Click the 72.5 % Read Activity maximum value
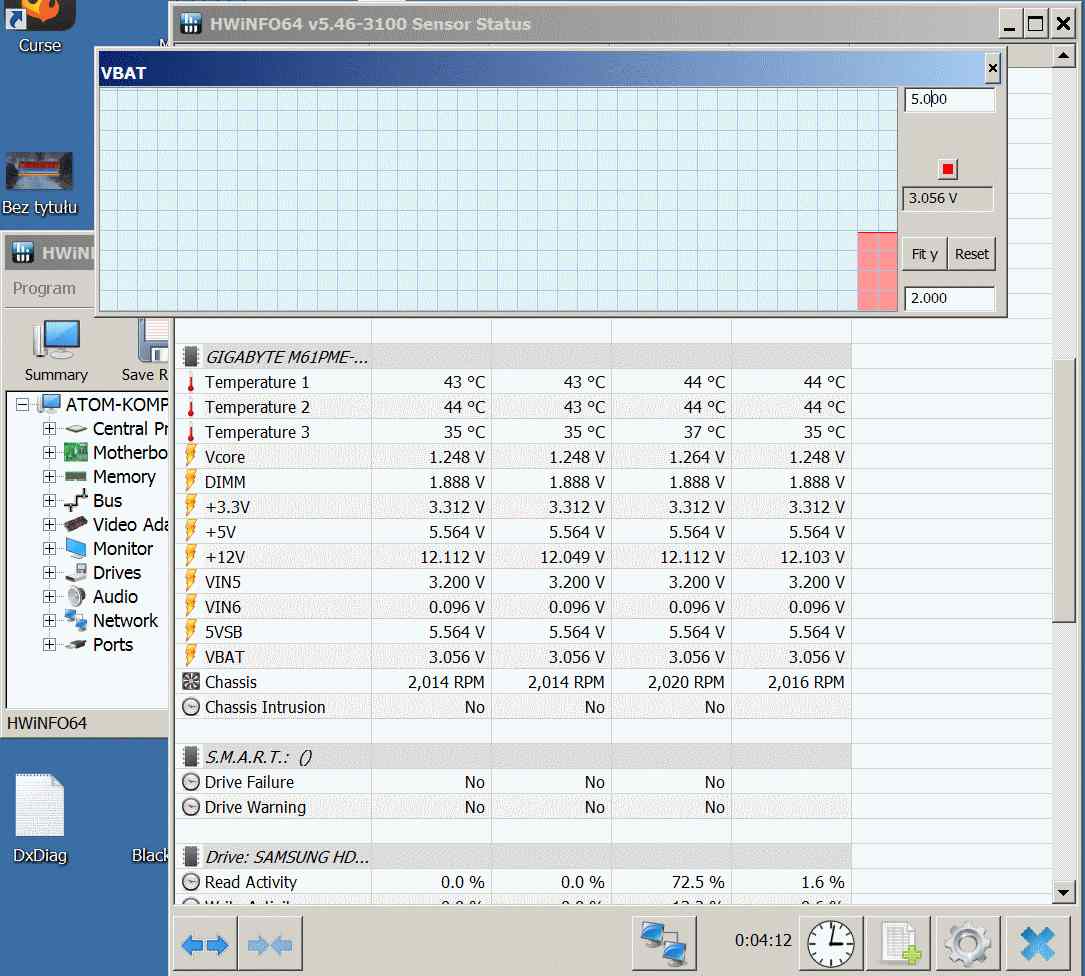The width and height of the screenshot is (1085, 976). click(698, 882)
